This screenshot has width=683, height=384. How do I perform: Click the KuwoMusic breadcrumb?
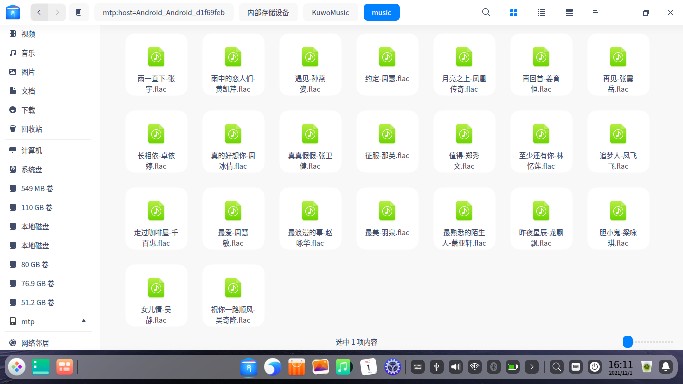(330, 12)
